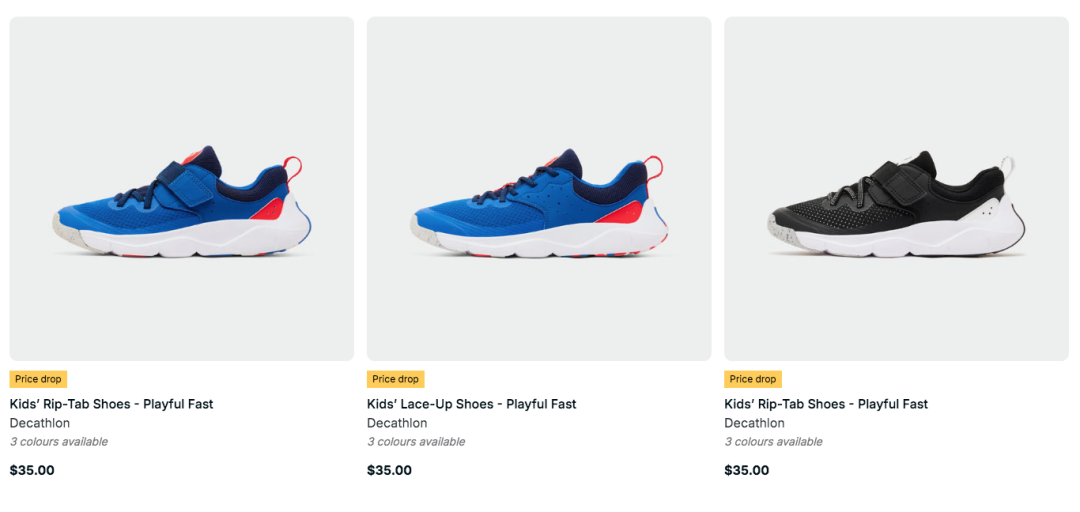This screenshot has height=512, width=1080.
Task: Click Decathlon brand under blue rip-tab shoe
Action: pos(40,423)
